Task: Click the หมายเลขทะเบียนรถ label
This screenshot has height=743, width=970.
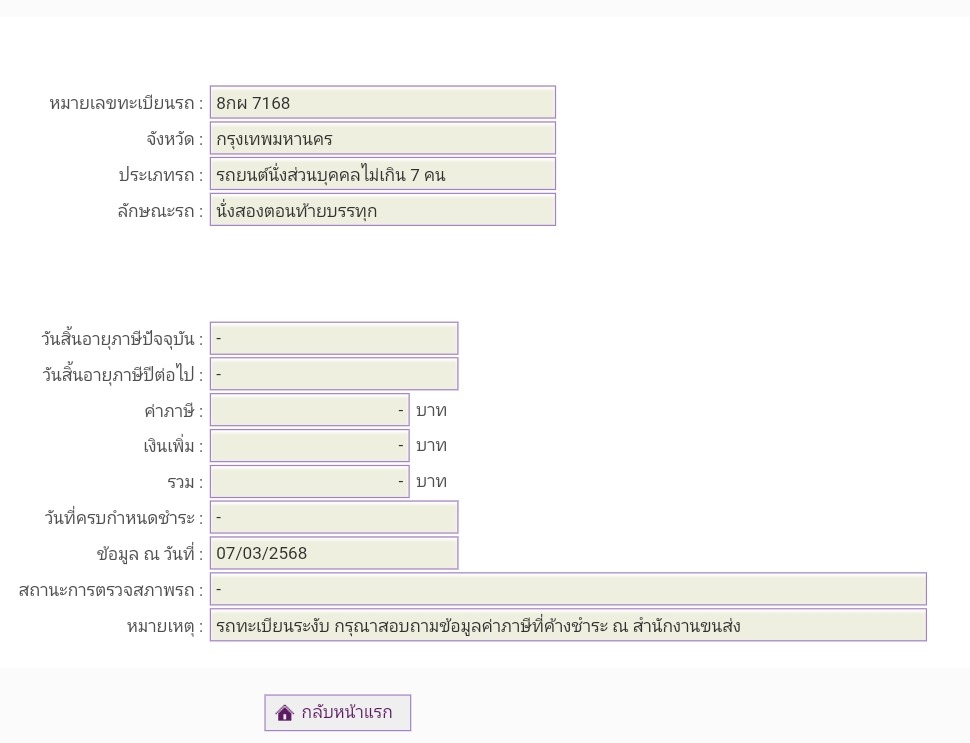Action: (125, 103)
